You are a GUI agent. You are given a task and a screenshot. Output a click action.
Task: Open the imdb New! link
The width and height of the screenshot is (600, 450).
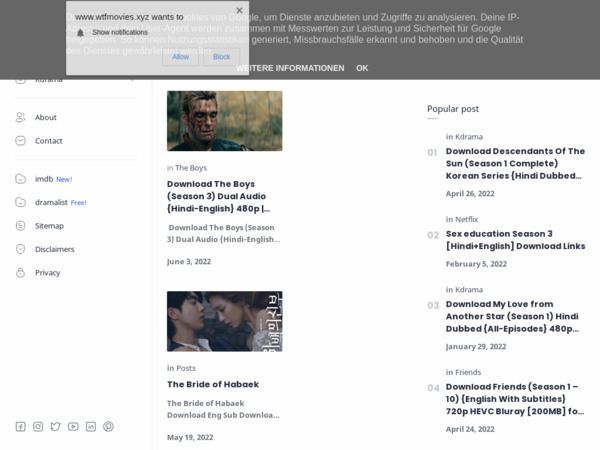pos(53,179)
